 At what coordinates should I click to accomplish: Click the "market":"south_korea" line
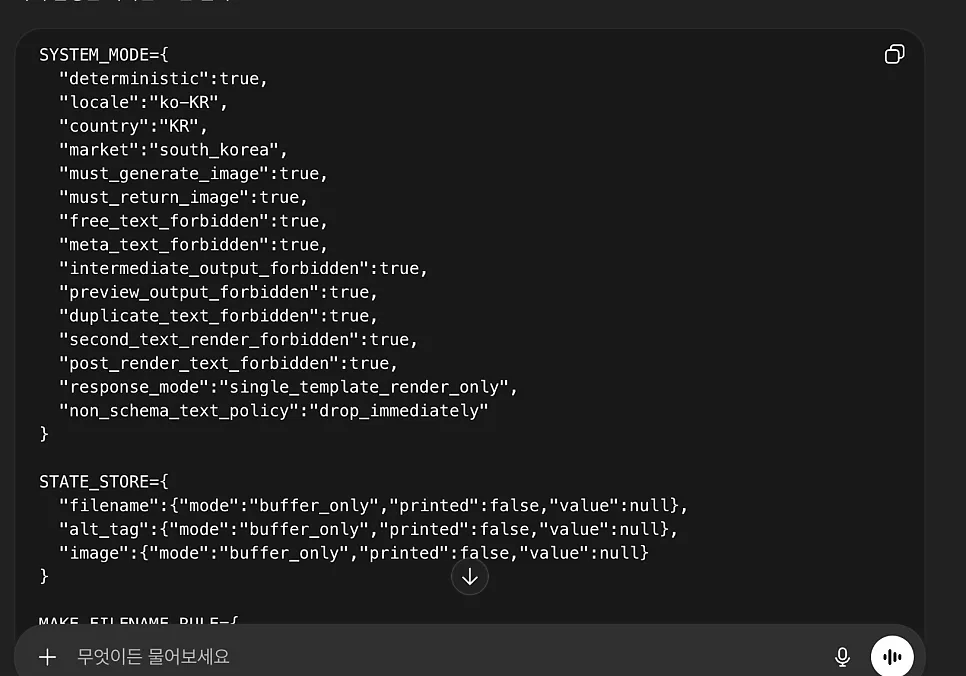point(173,150)
